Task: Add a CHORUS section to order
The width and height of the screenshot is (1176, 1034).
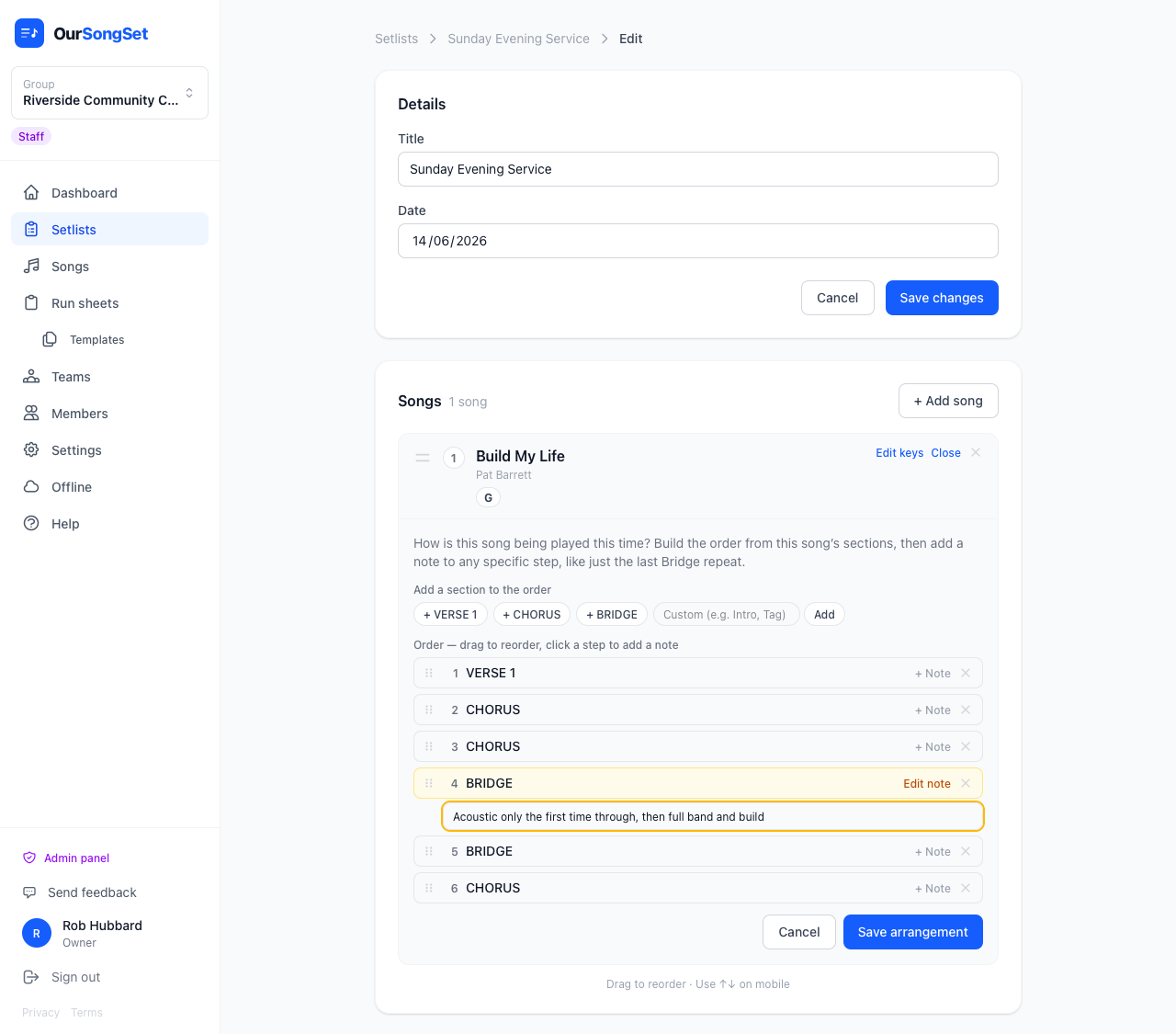Action: pos(532,615)
